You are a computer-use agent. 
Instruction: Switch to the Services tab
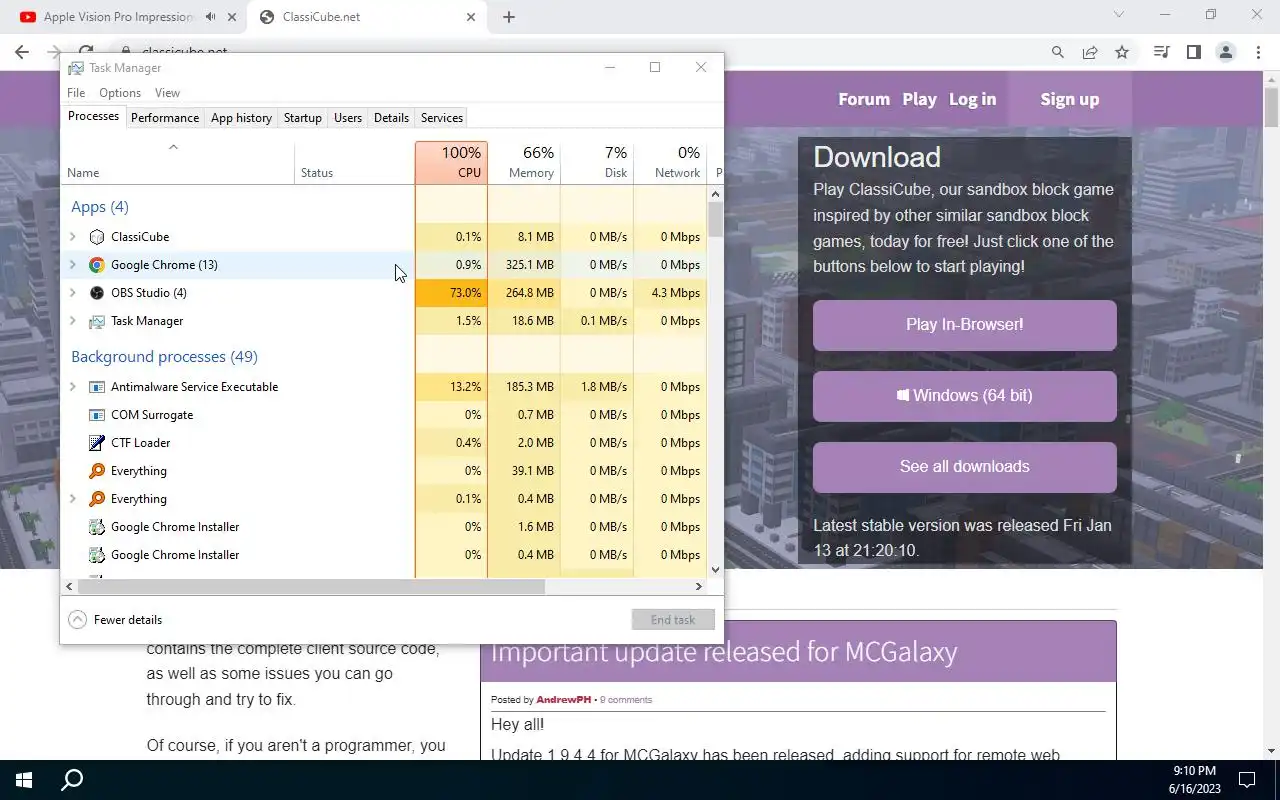coord(442,118)
